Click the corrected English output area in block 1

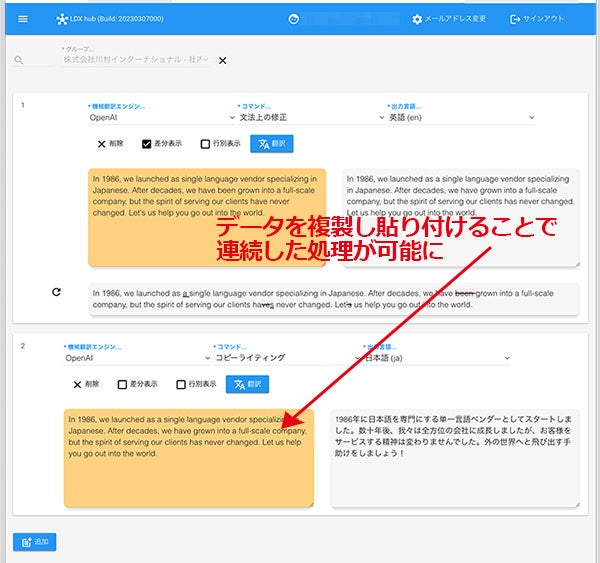click(x=461, y=217)
